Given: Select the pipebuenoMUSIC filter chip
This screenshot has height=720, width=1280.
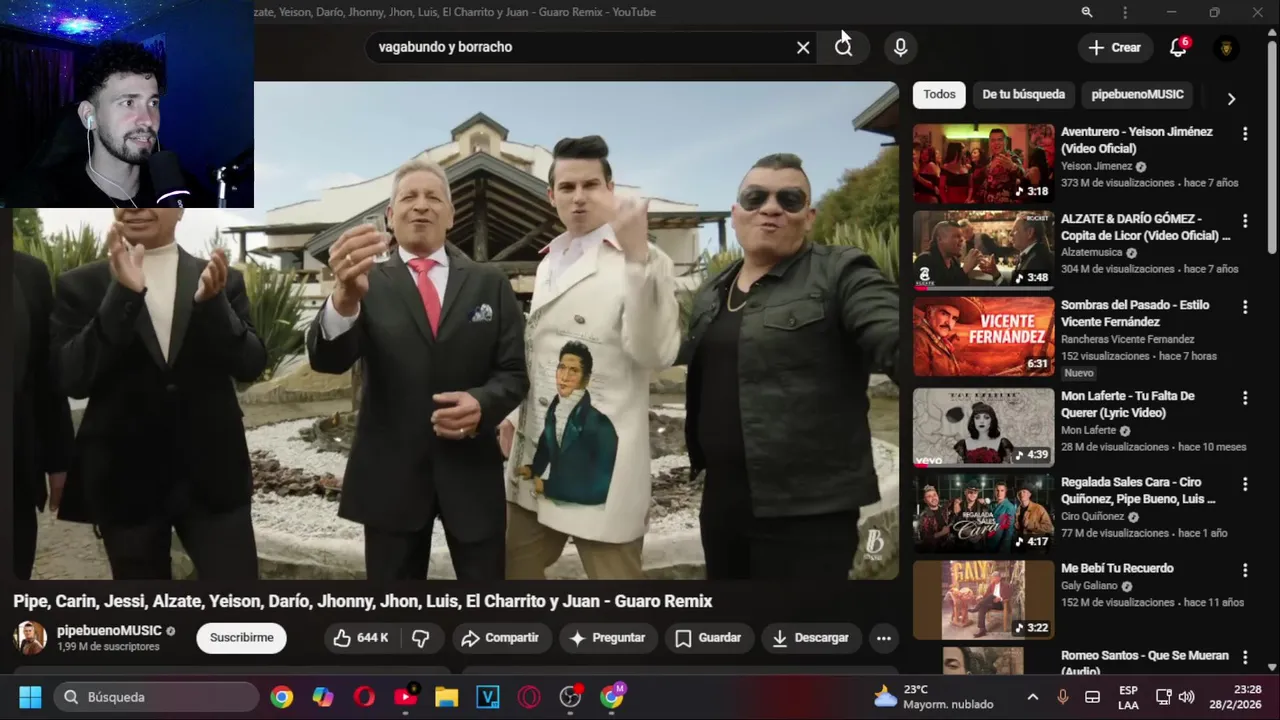Looking at the screenshot, I should [1137, 94].
